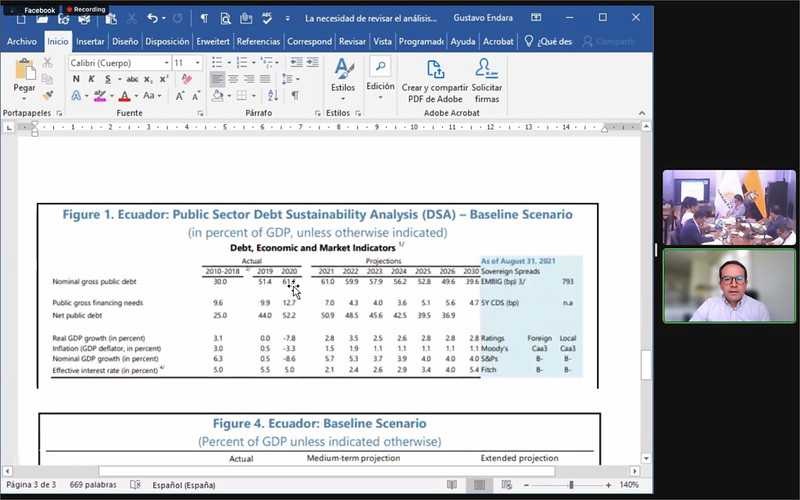Screen dimensions: 800x500
Task: Click the text highlight color icon
Action: (100, 96)
